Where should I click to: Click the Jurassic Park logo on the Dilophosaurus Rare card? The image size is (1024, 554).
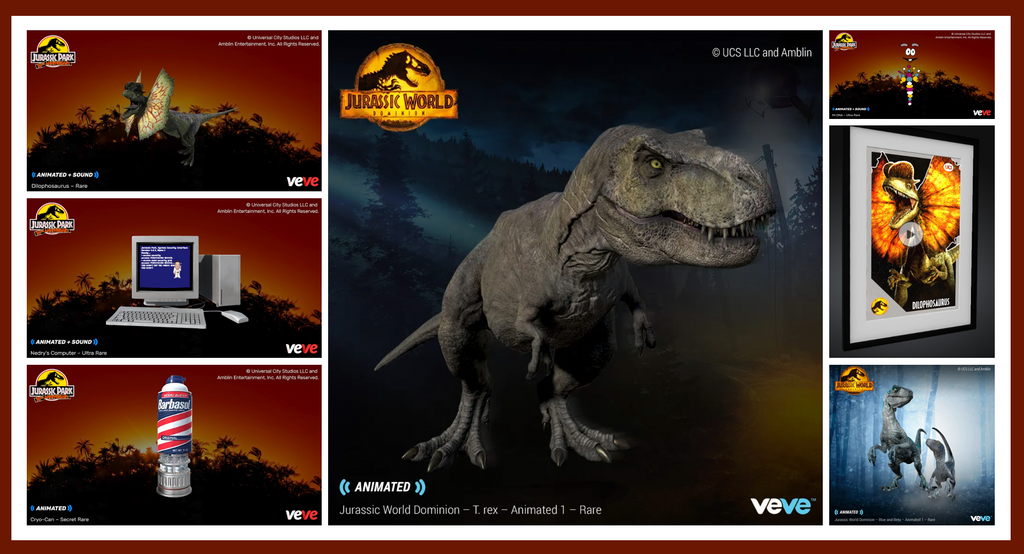pyautogui.click(x=53, y=53)
